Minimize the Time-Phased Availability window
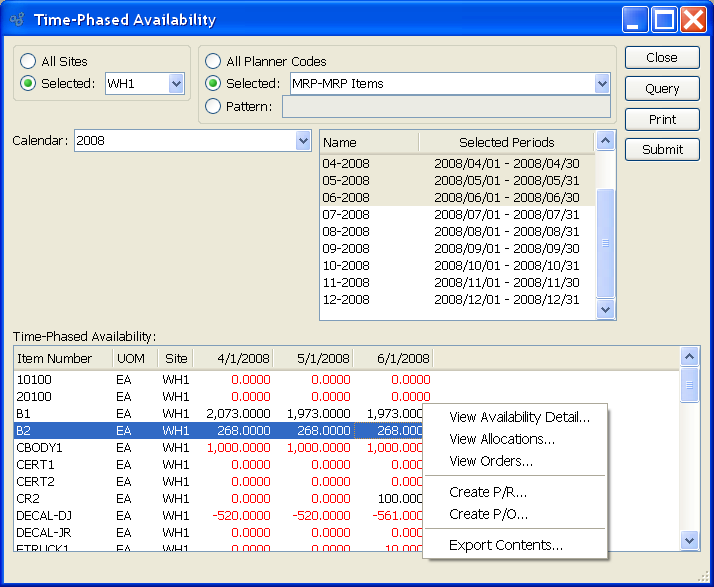Viewport: 714px width, 587px height. point(636,19)
